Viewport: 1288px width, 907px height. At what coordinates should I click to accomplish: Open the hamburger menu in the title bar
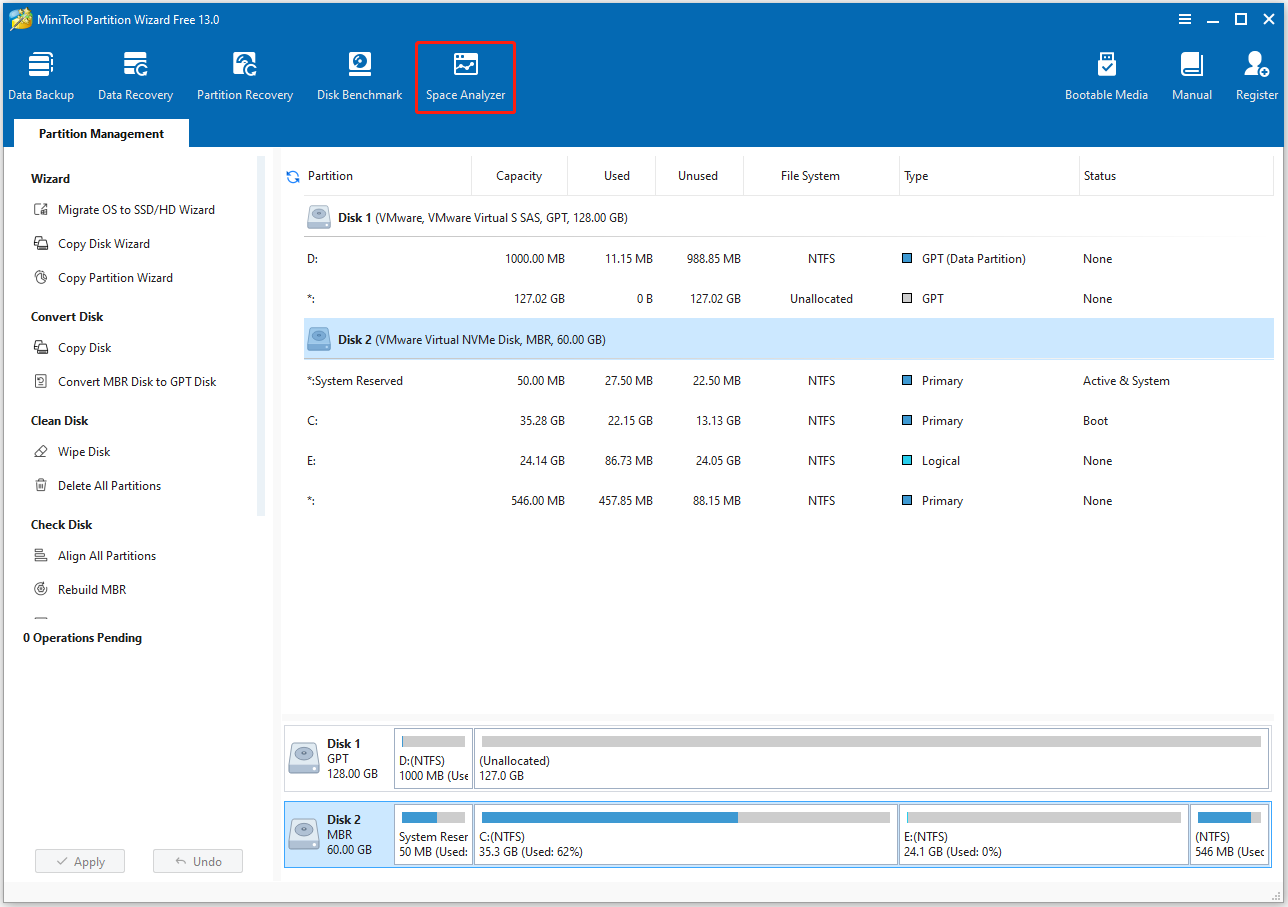tap(1185, 18)
